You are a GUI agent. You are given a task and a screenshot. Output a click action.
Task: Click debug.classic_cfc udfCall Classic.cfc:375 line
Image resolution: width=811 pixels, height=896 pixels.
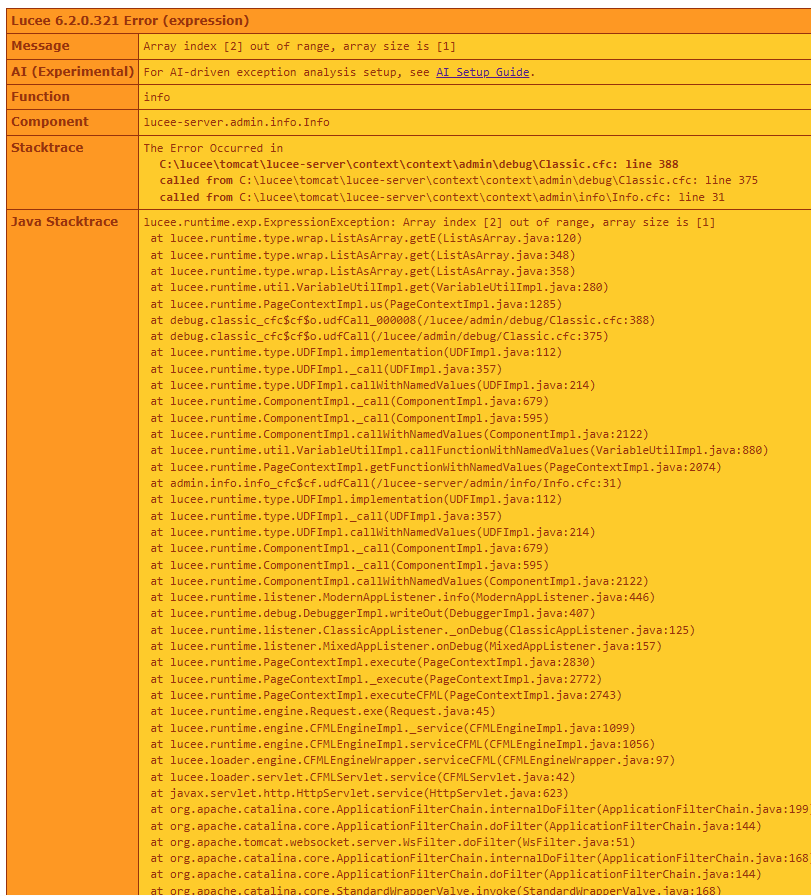[x=379, y=336]
